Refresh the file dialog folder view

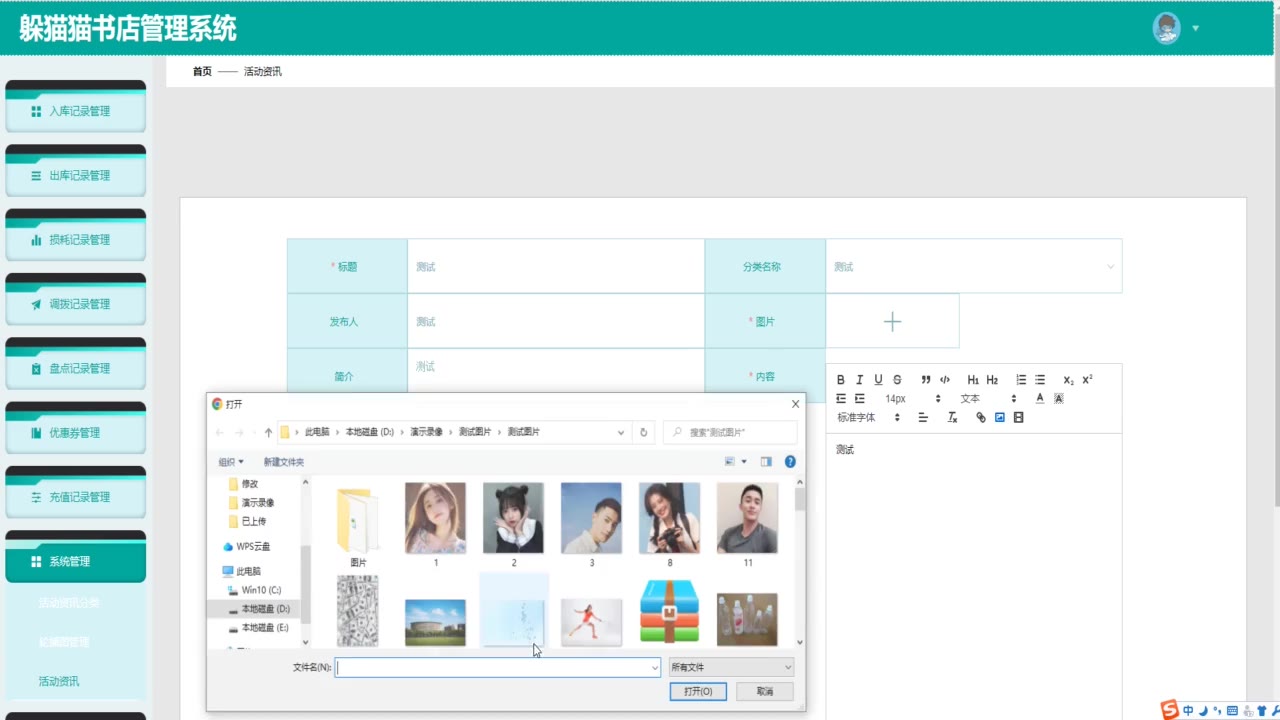[x=644, y=432]
